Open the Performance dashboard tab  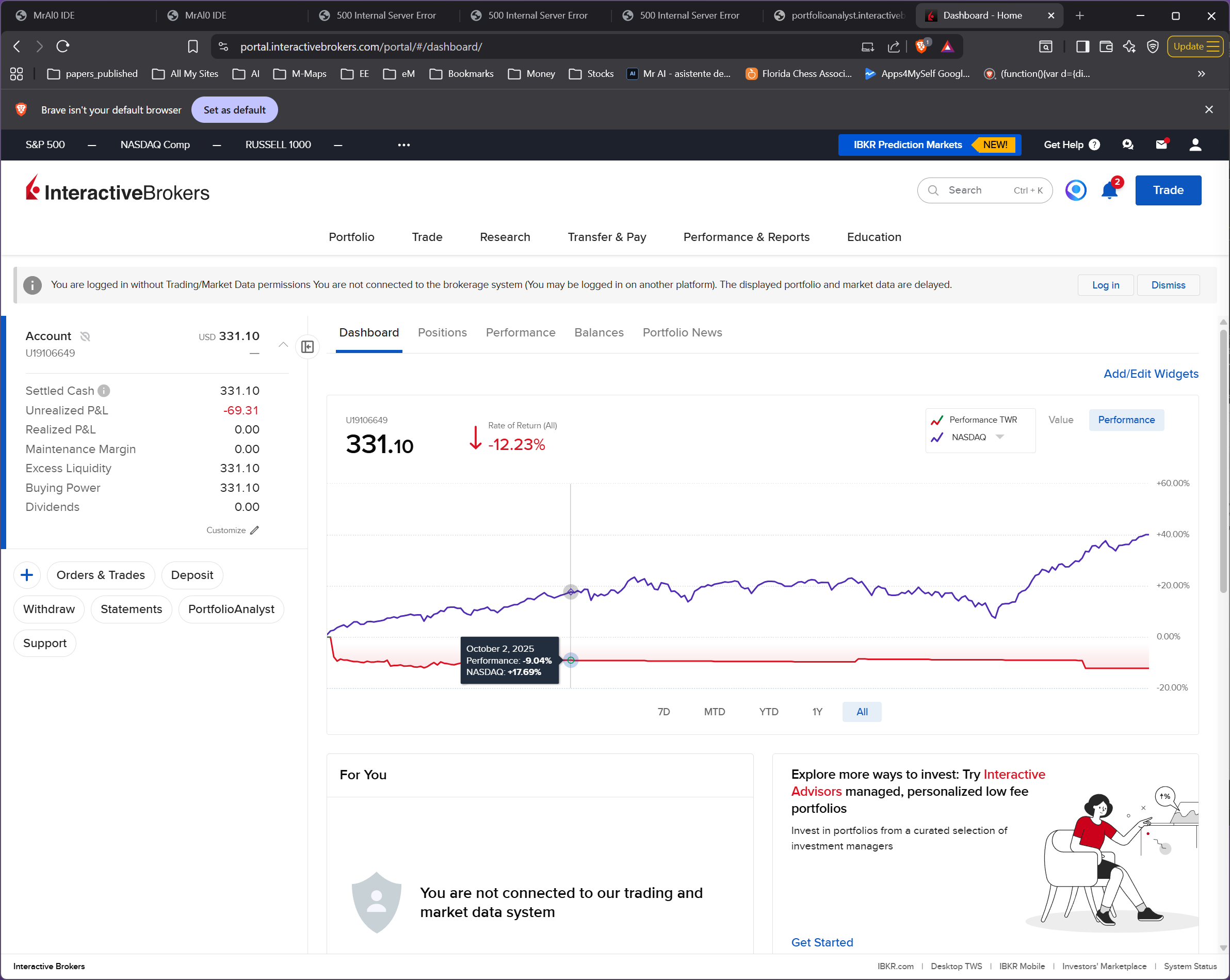[520, 332]
